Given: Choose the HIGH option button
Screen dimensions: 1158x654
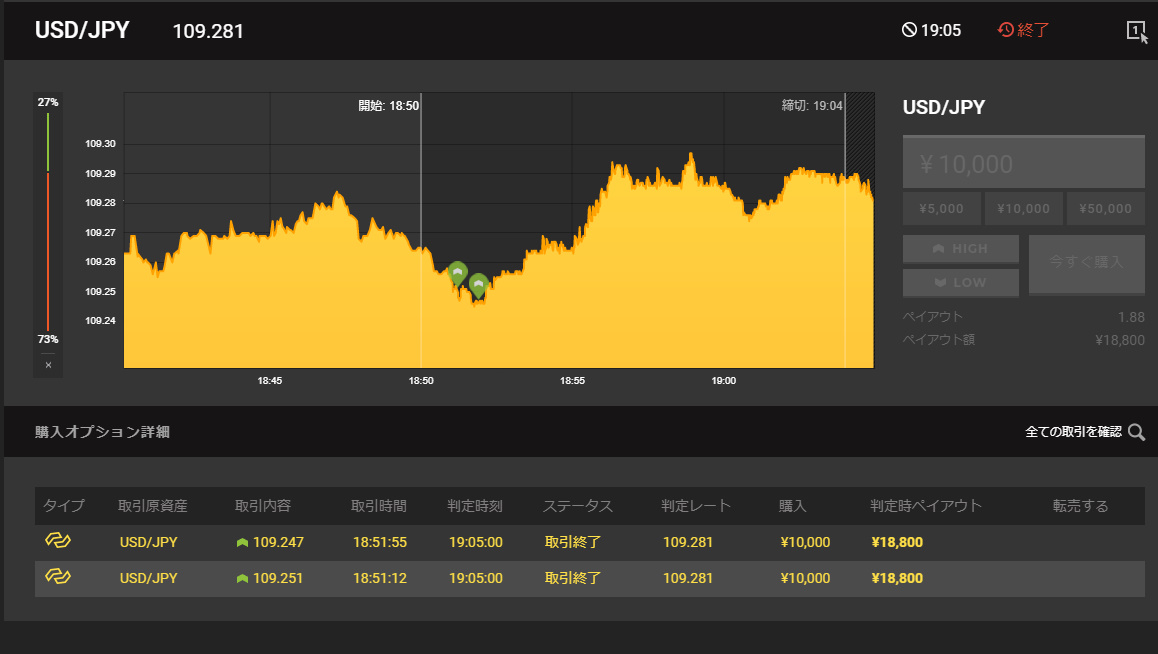Looking at the screenshot, I should point(961,249).
